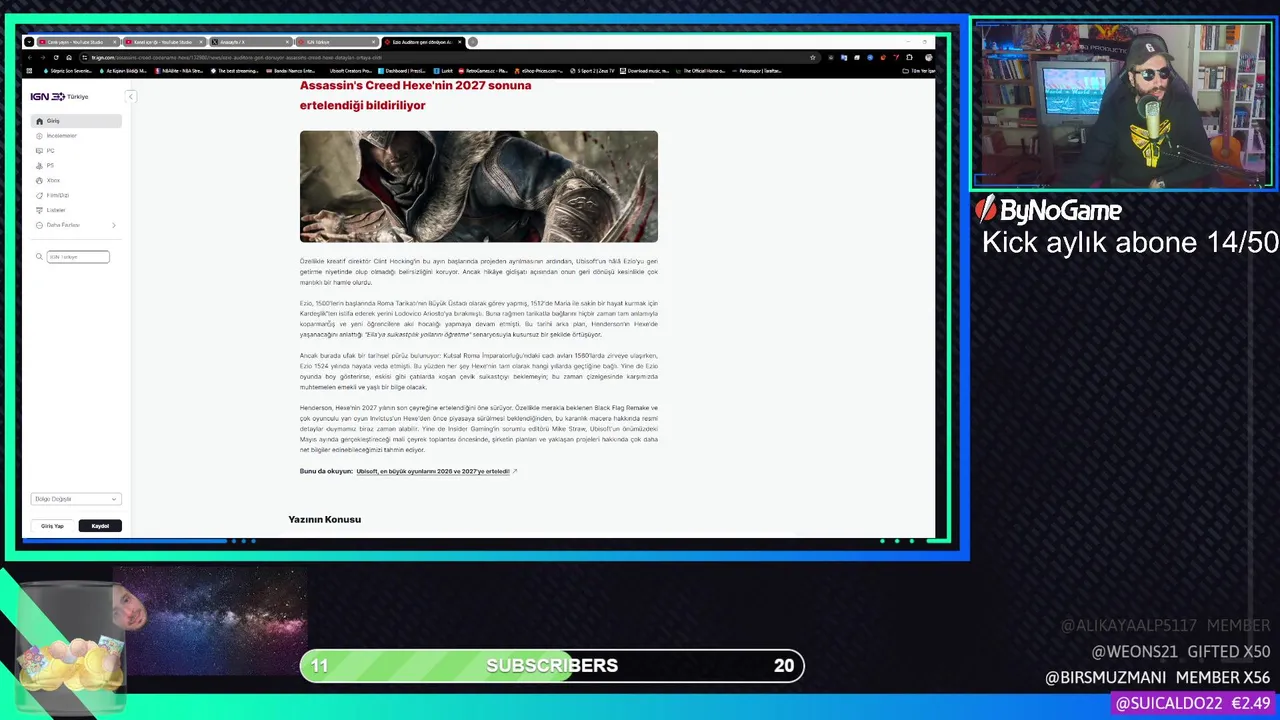Expand Daha Fazlası with its arrow
The width and height of the screenshot is (1280, 720).
coord(113,225)
